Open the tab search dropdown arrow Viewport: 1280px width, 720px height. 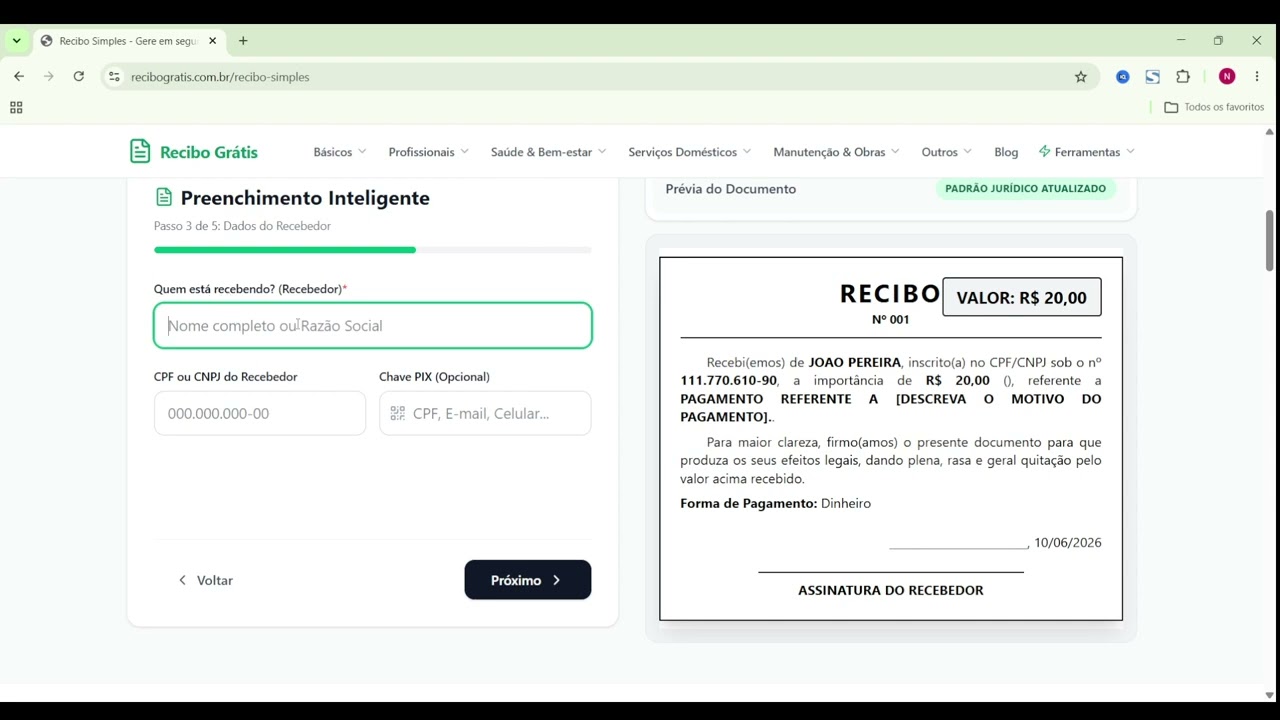pyautogui.click(x=17, y=41)
